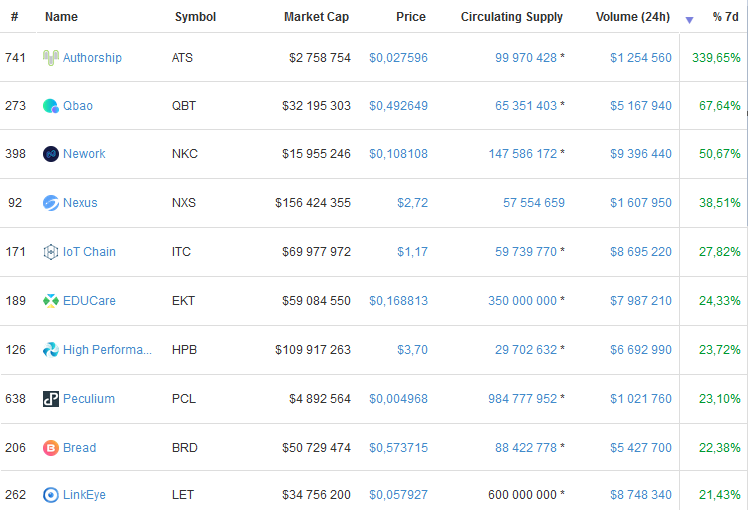748x510 pixels.
Task: Toggle sort arrow next to Volume (24h)
Action: click(689, 20)
